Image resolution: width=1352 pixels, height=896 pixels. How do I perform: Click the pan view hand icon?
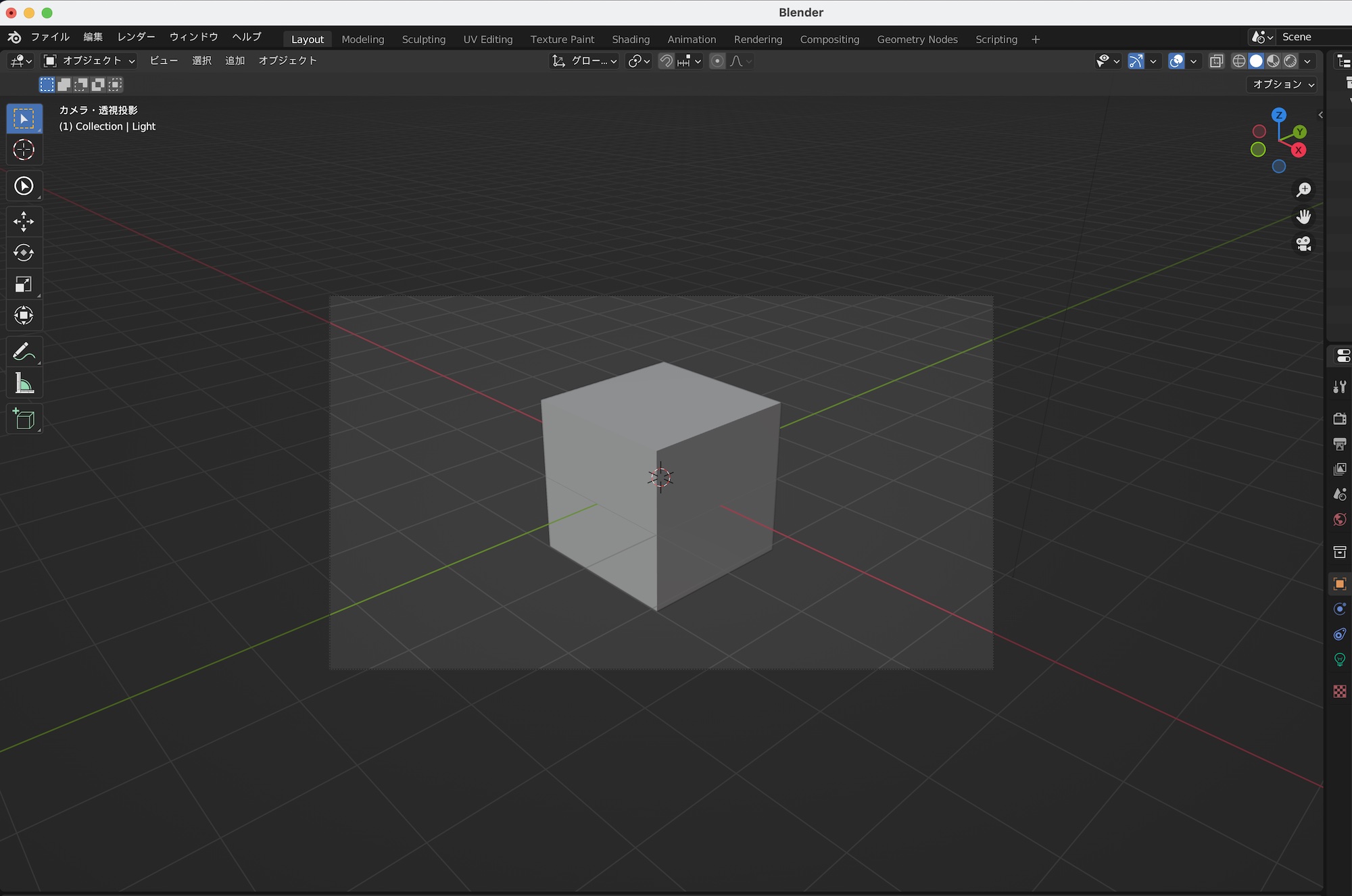pyautogui.click(x=1303, y=217)
